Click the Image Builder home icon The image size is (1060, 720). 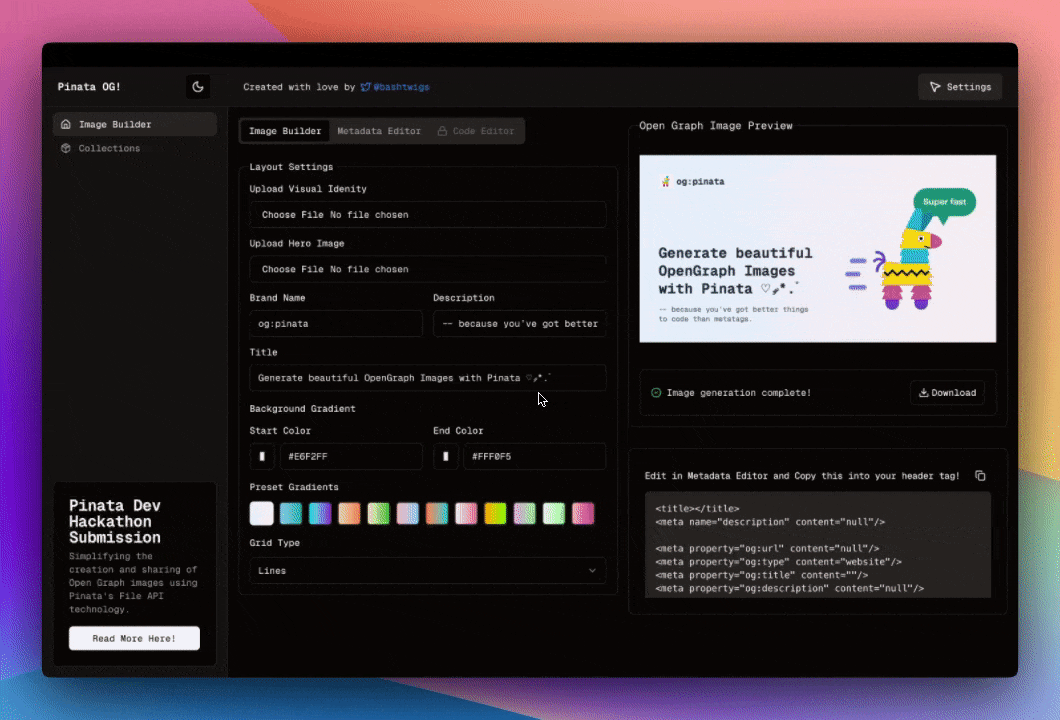(x=66, y=124)
